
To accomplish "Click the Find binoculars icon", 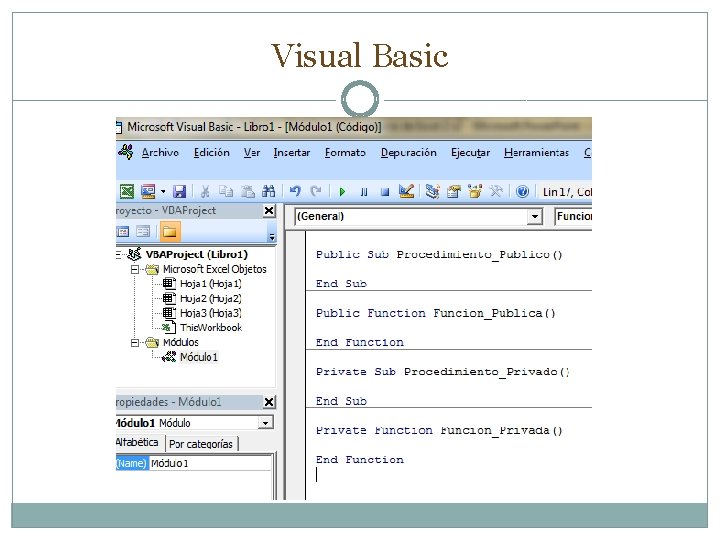I will (x=269, y=191).
